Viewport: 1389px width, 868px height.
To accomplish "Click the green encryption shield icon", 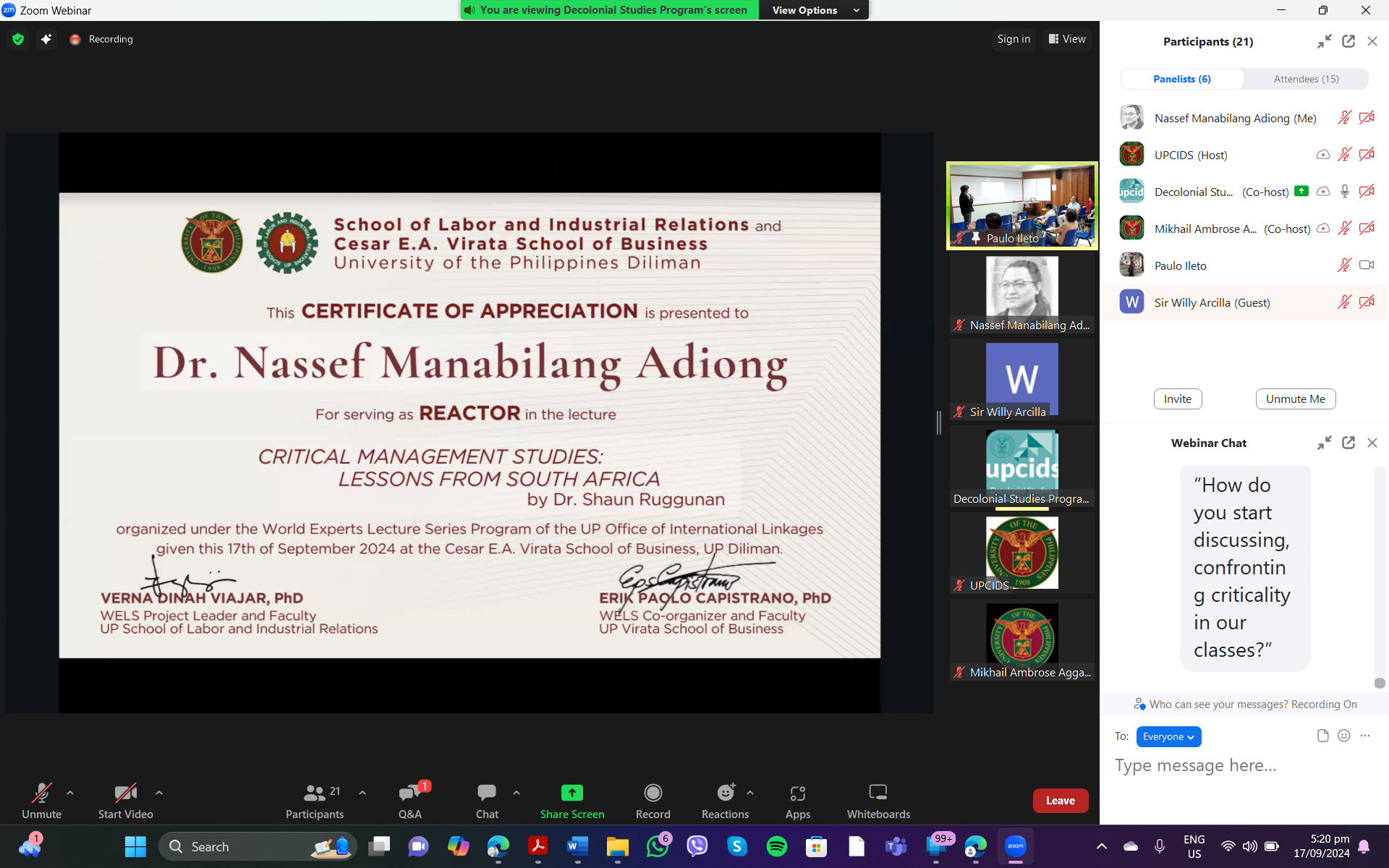I will tap(18, 39).
